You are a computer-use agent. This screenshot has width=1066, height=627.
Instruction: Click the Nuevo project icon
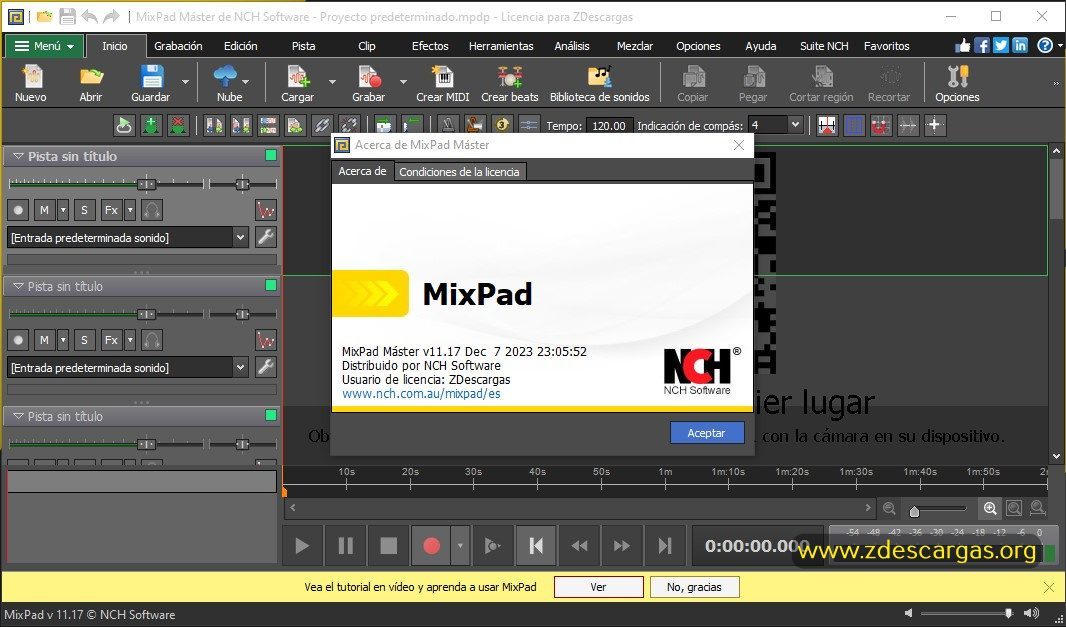31,76
